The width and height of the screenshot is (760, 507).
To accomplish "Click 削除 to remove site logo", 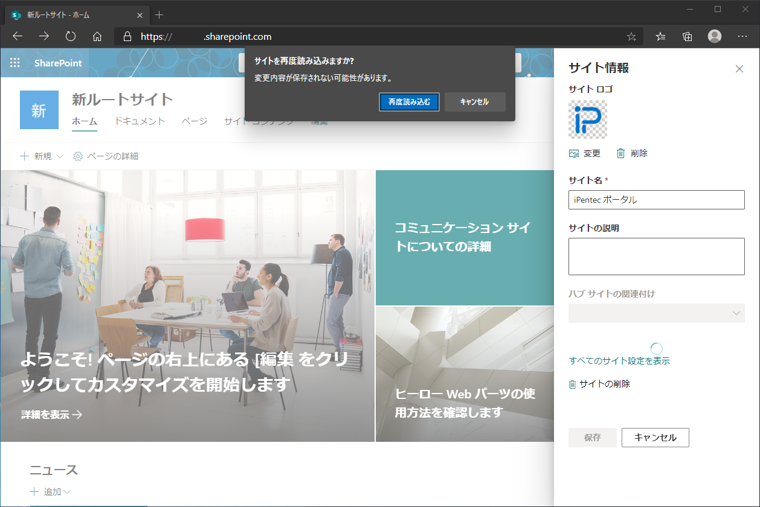I will click(632, 154).
